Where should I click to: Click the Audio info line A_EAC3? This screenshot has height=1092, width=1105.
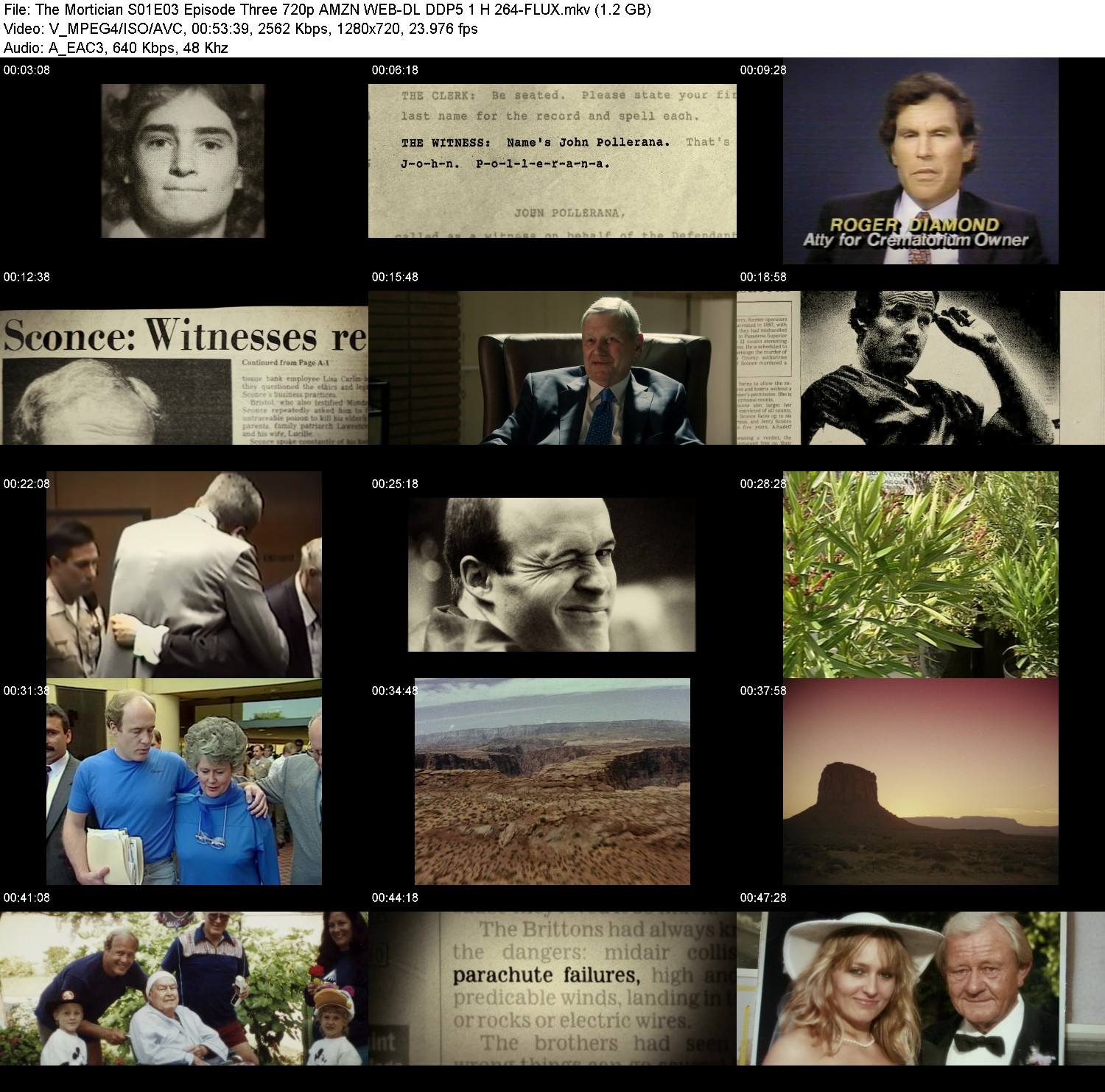tap(116, 48)
